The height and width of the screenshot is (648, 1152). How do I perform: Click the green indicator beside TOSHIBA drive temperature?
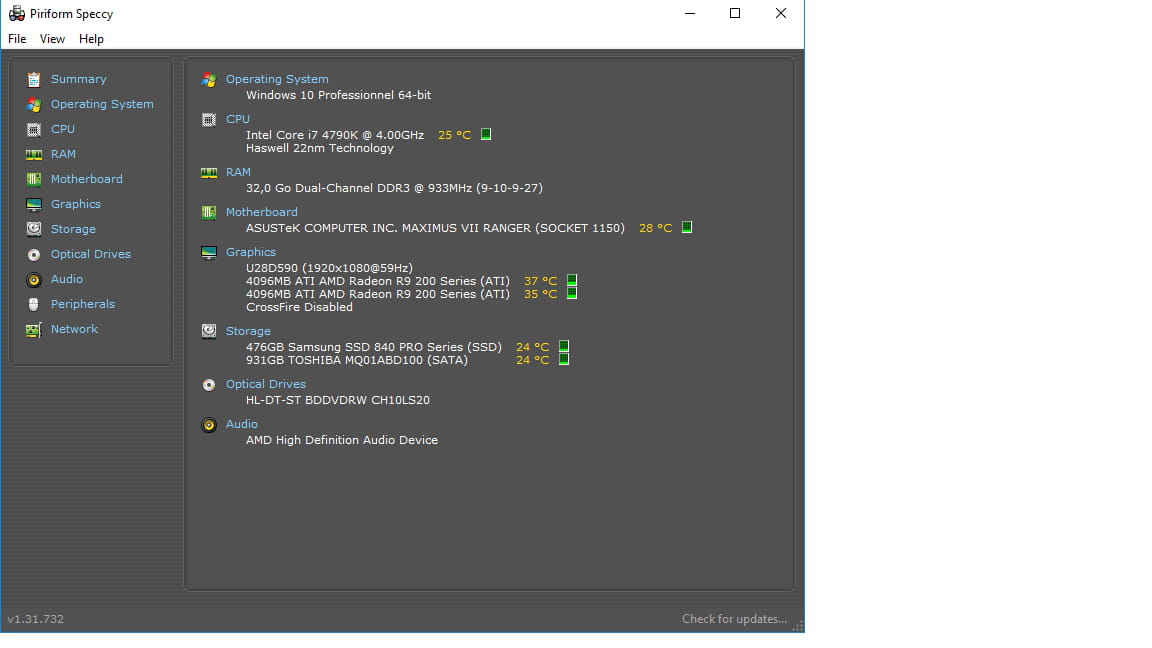(564, 360)
